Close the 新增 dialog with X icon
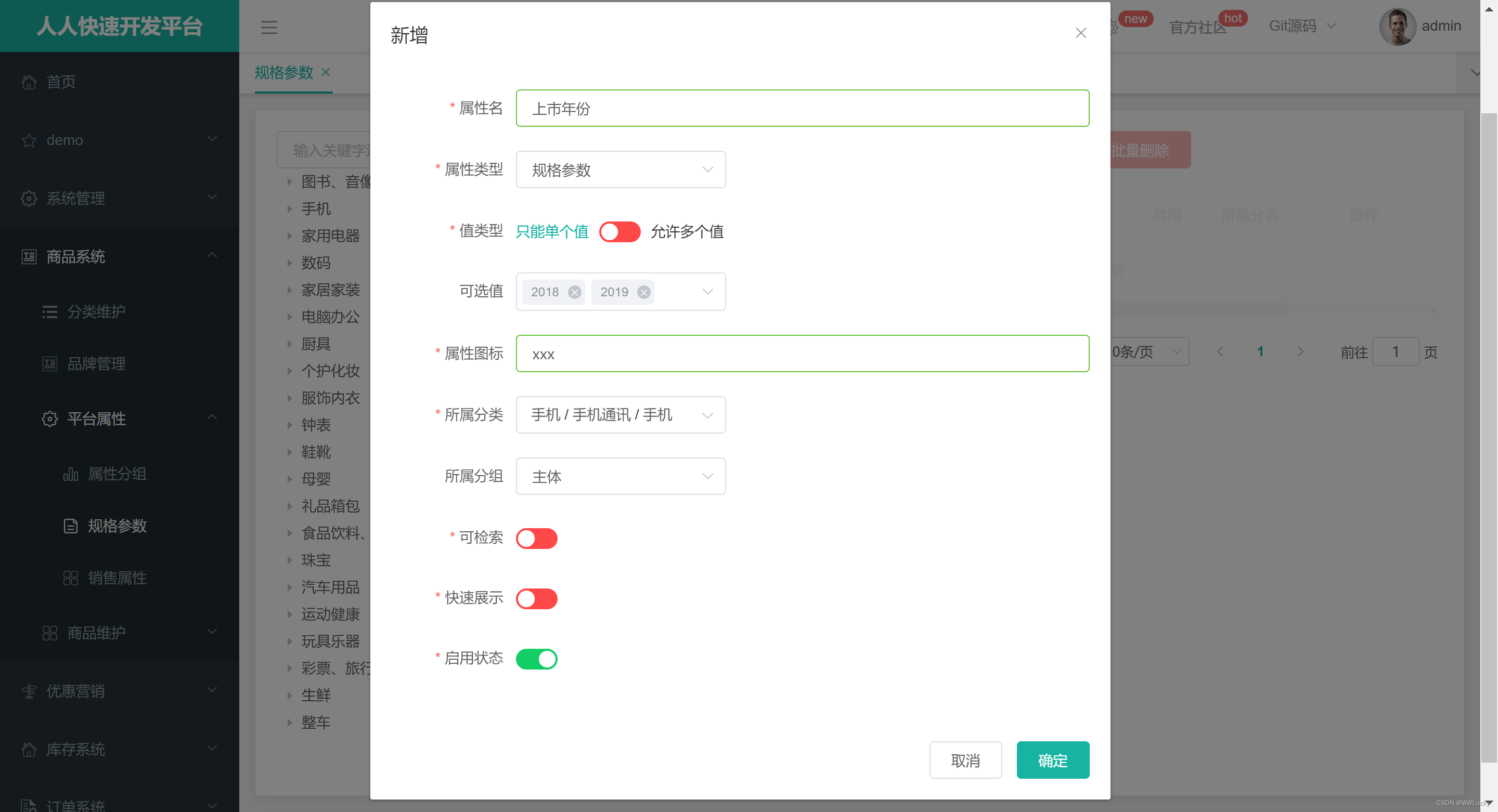Screen dimensions: 1498x812 click(1080, 33)
